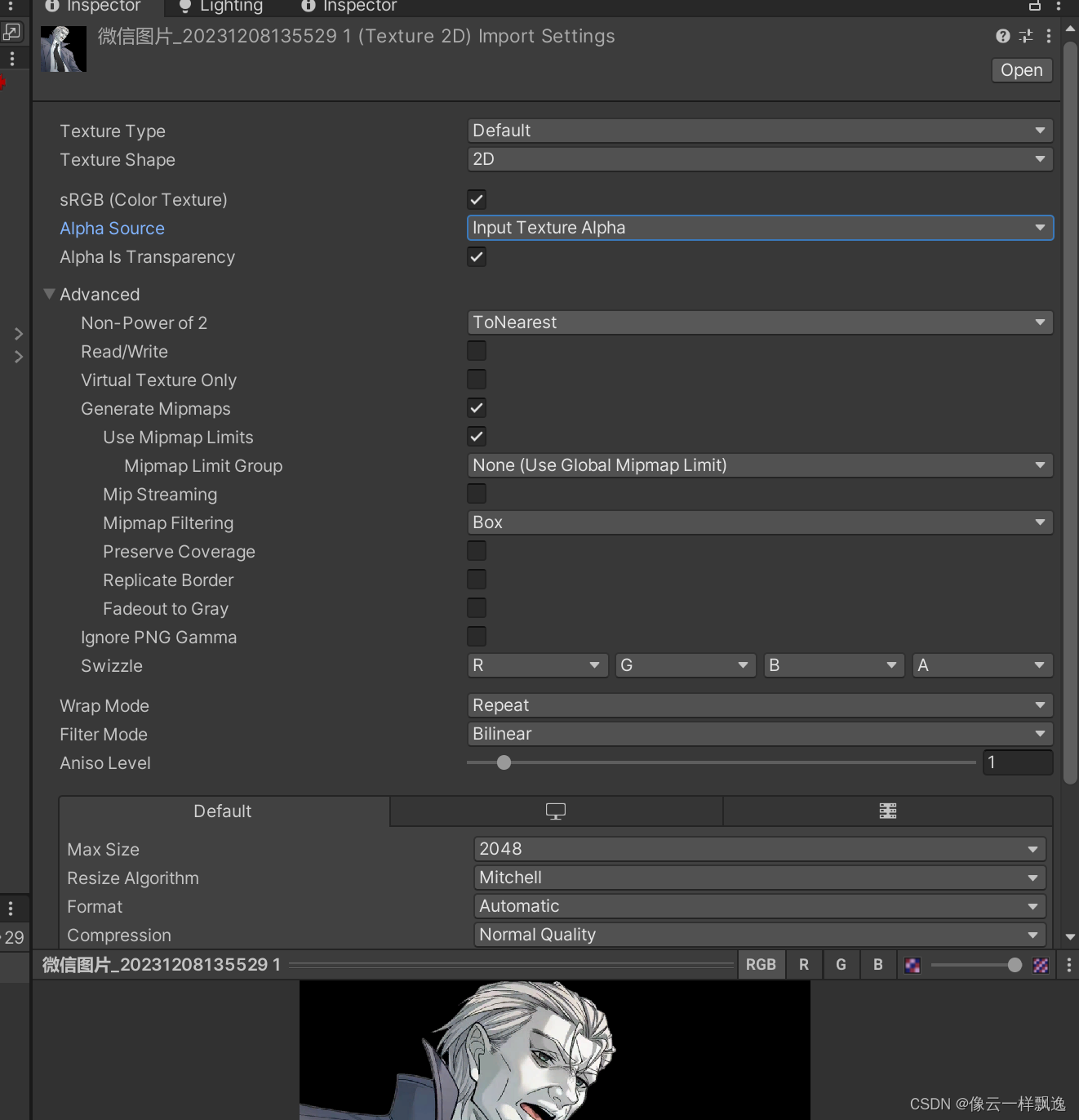Open the Swizzle B channel dropdown
This screenshot has height=1120, width=1079.
834,665
